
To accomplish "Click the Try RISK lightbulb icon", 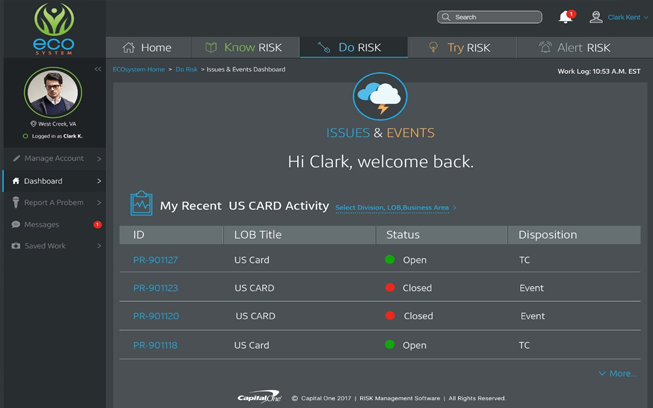I will click(x=433, y=47).
